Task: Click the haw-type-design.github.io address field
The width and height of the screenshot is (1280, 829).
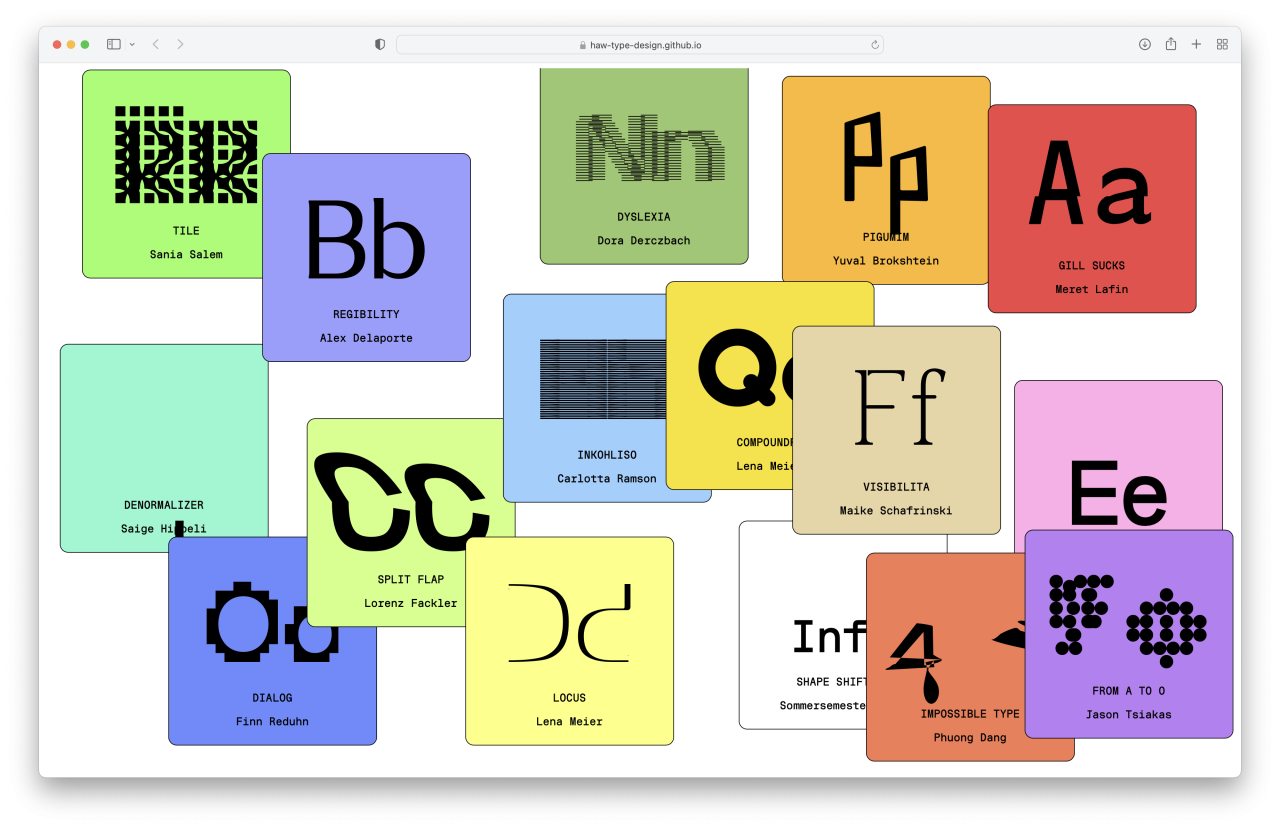Action: coord(640,45)
